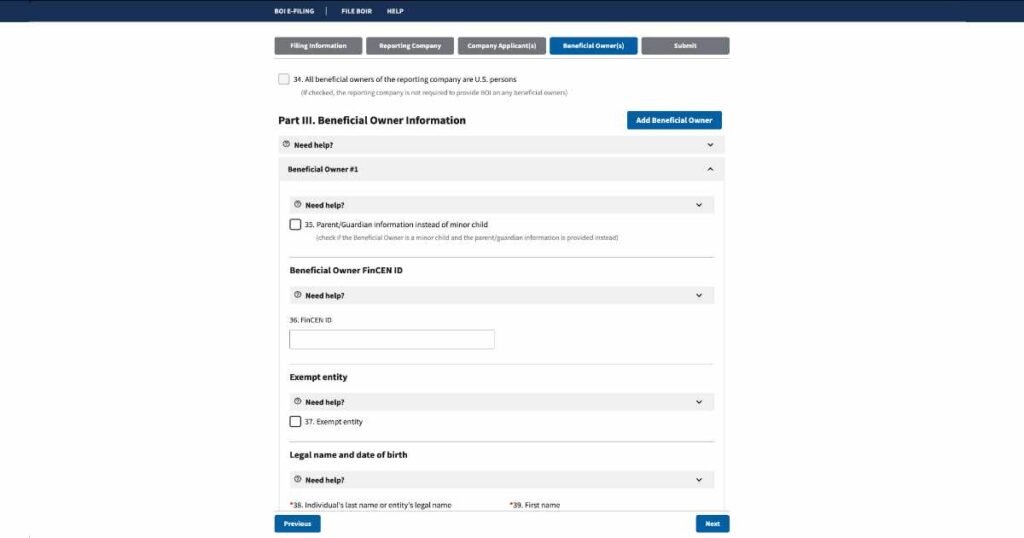Click the help icon in FinCEN ID section

coord(297,295)
